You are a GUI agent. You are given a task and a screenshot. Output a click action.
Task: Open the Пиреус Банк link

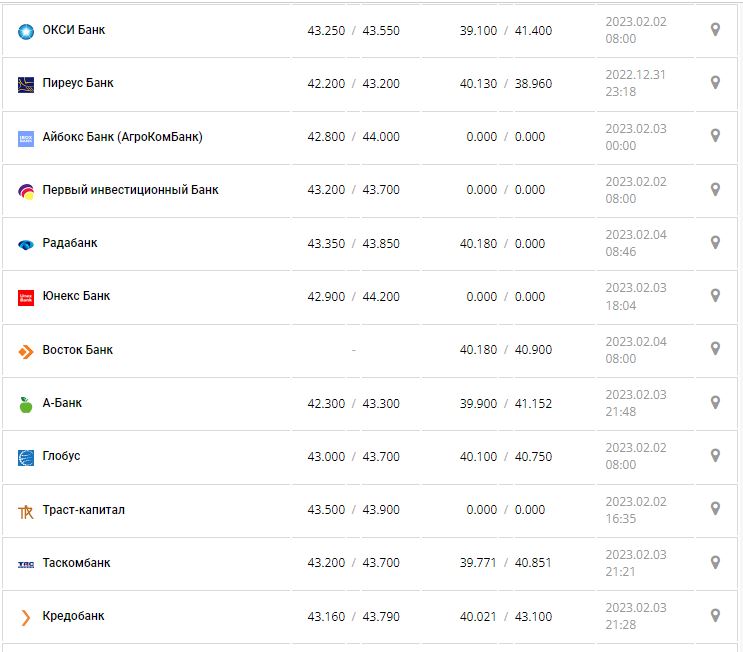pyautogui.click(x=78, y=84)
